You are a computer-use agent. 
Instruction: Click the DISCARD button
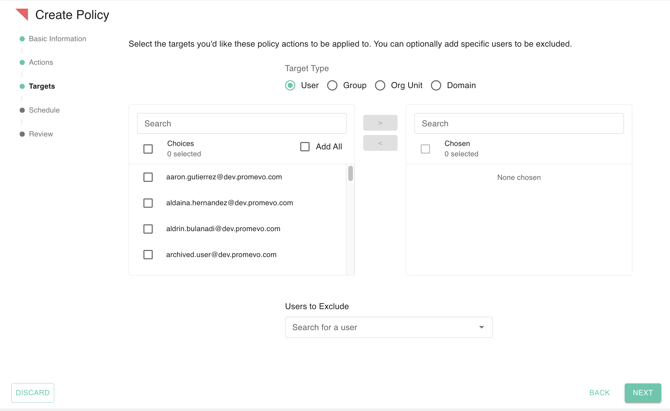32,393
